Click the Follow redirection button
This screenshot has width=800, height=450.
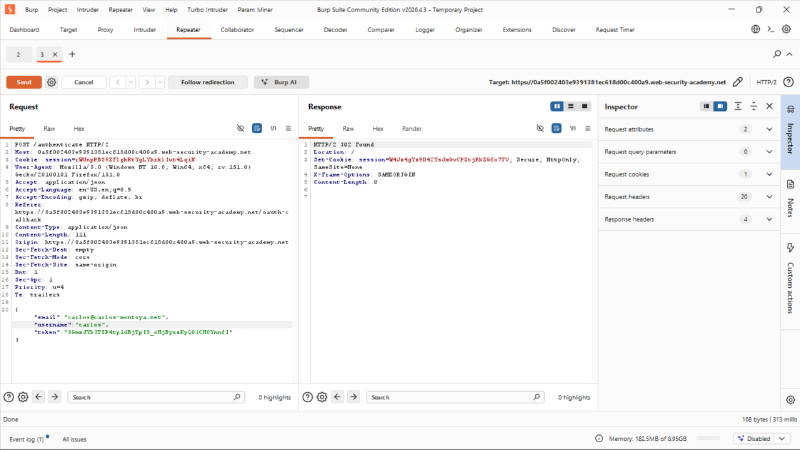(x=208, y=82)
